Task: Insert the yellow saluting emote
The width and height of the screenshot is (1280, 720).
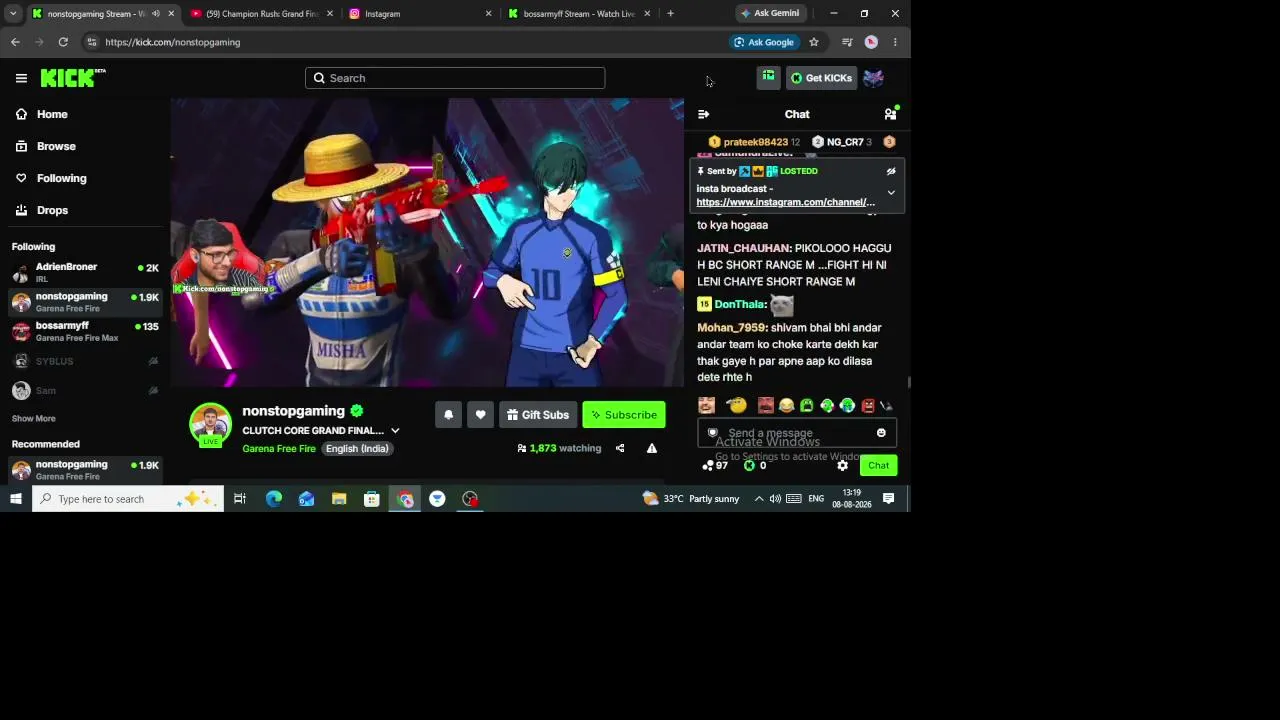Action: coord(737,405)
